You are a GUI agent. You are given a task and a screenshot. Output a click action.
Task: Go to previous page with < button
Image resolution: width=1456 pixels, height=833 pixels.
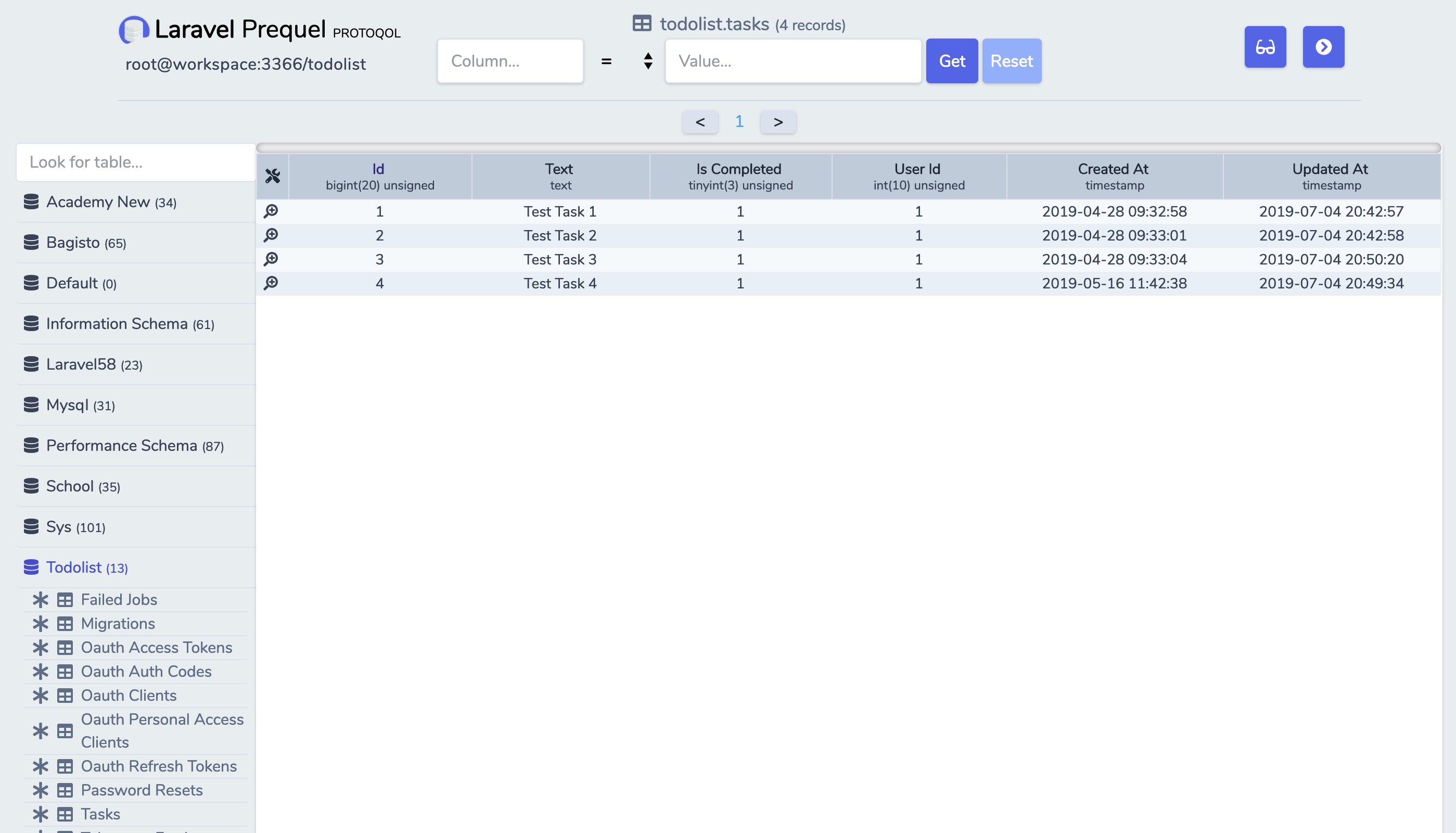coord(700,122)
